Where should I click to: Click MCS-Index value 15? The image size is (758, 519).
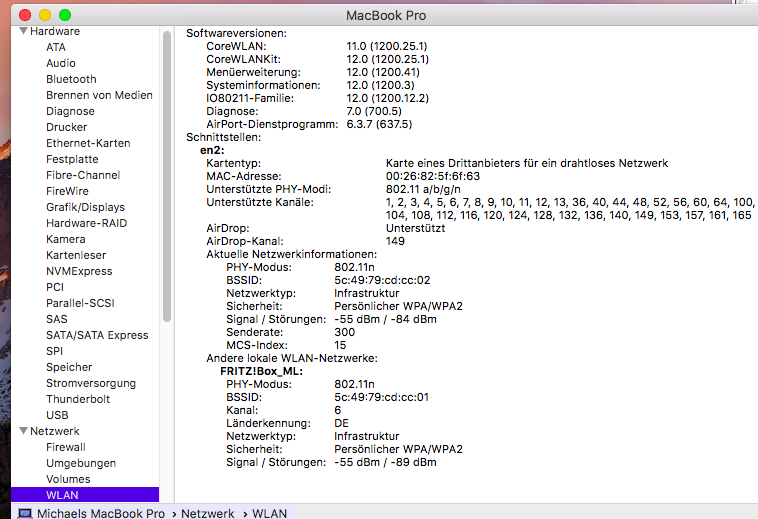(x=340, y=345)
